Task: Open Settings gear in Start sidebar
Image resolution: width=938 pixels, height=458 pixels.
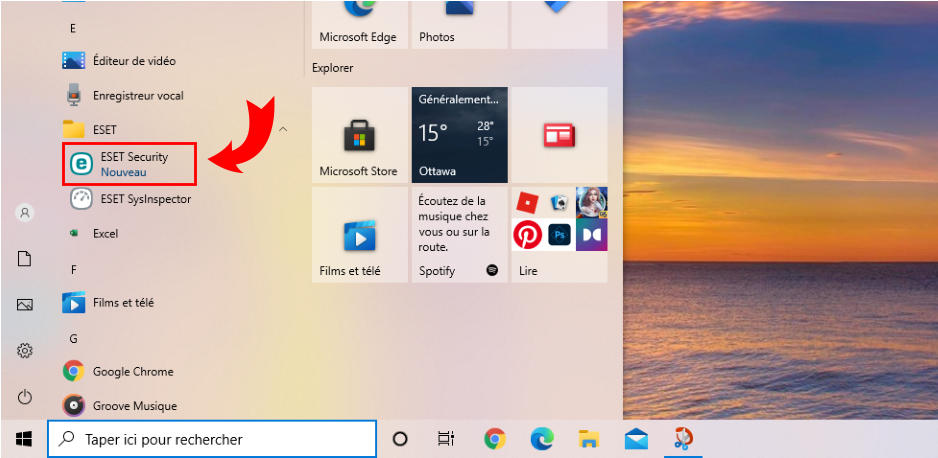Action: click(x=25, y=351)
